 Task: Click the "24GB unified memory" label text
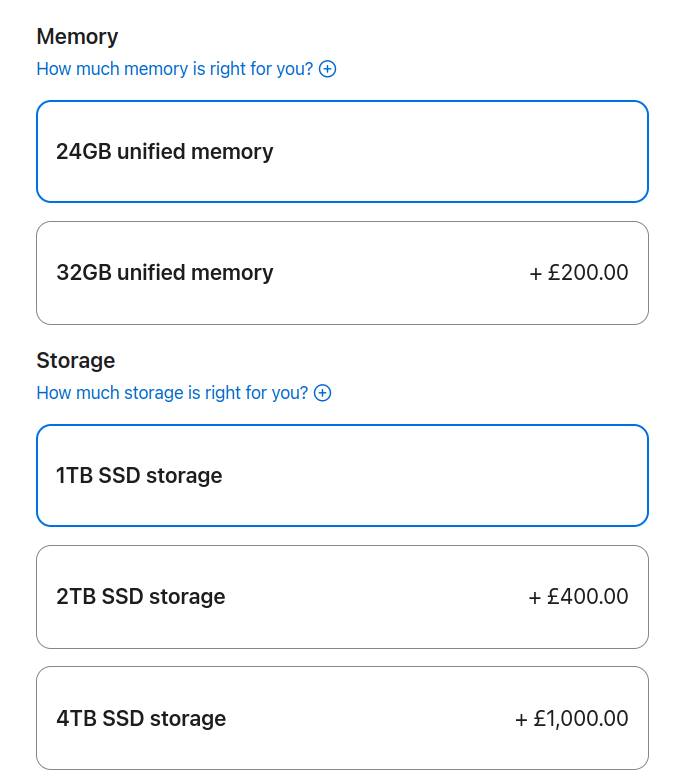[x=165, y=152]
